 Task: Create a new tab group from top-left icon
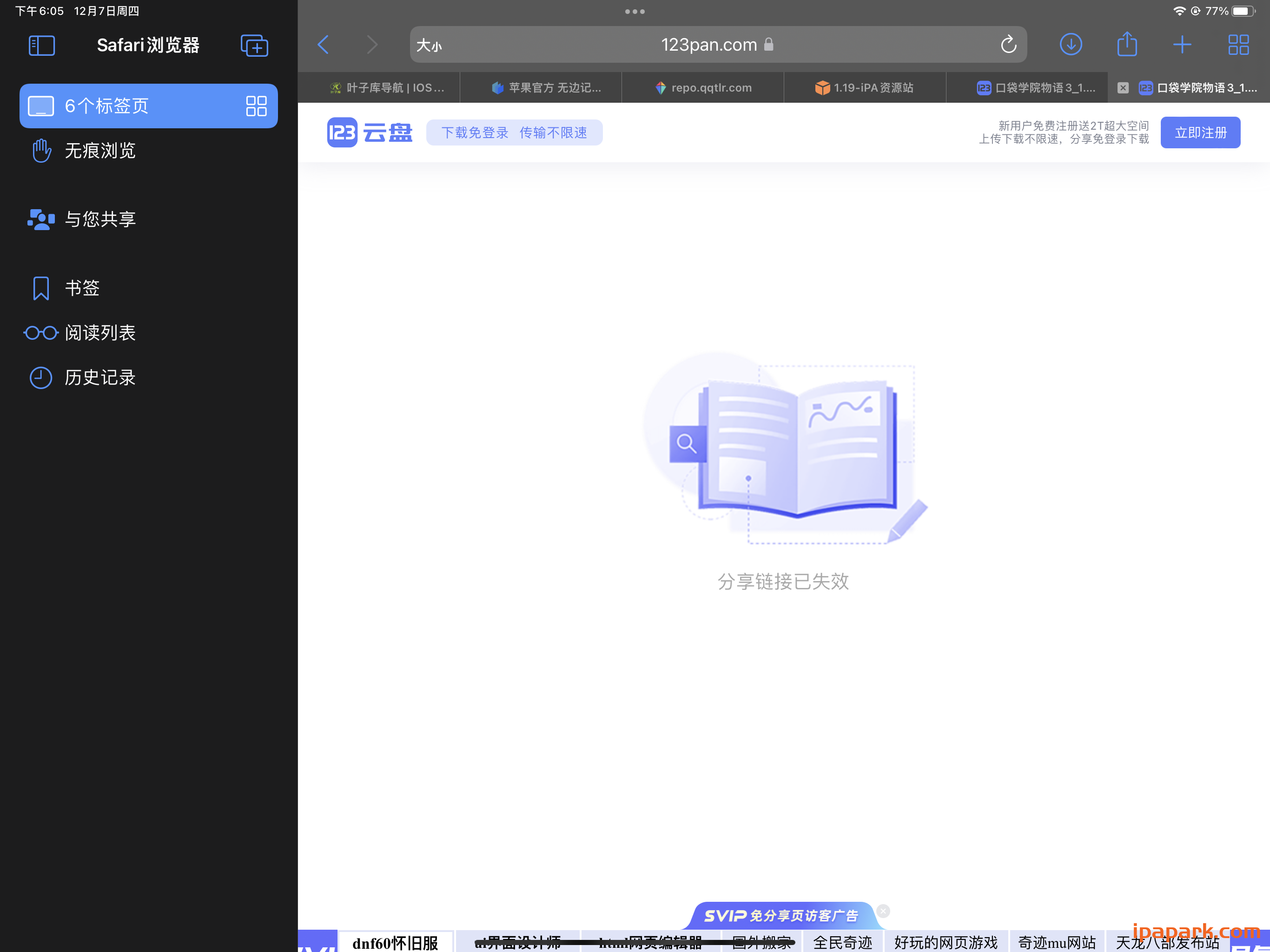click(x=254, y=46)
